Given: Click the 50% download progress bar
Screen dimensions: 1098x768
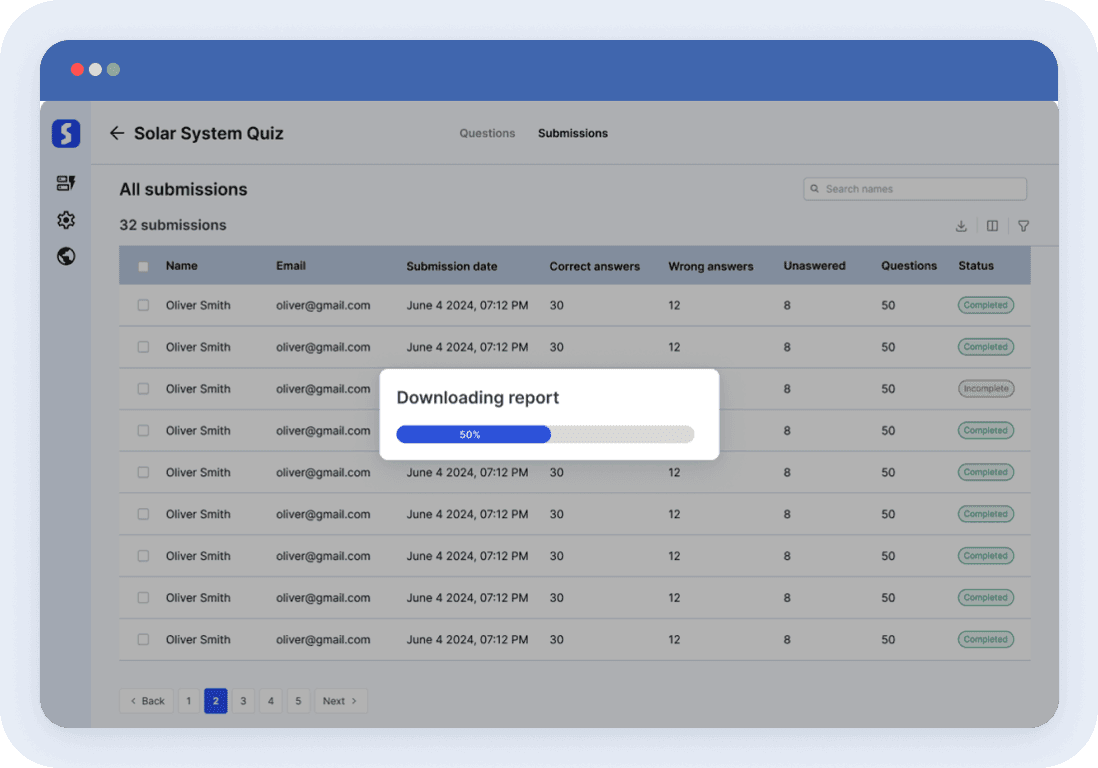Looking at the screenshot, I should (x=545, y=434).
